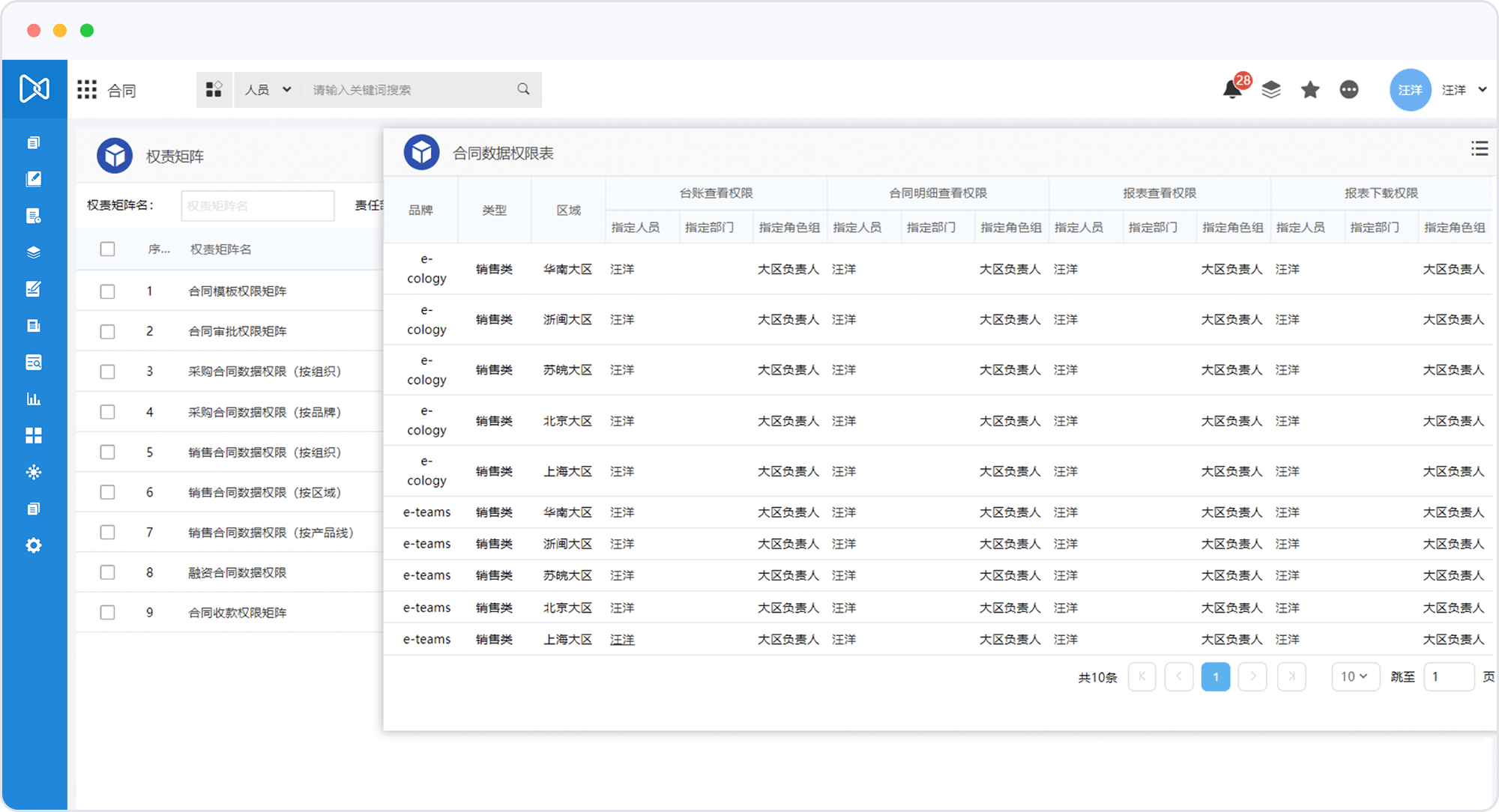Click the underlined 汪洋 link in last row
Screen dimensions: 1499x812
(622, 640)
